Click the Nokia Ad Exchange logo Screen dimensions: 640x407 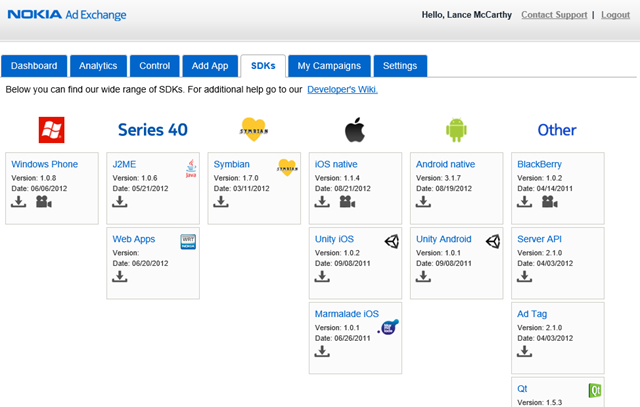point(67,15)
